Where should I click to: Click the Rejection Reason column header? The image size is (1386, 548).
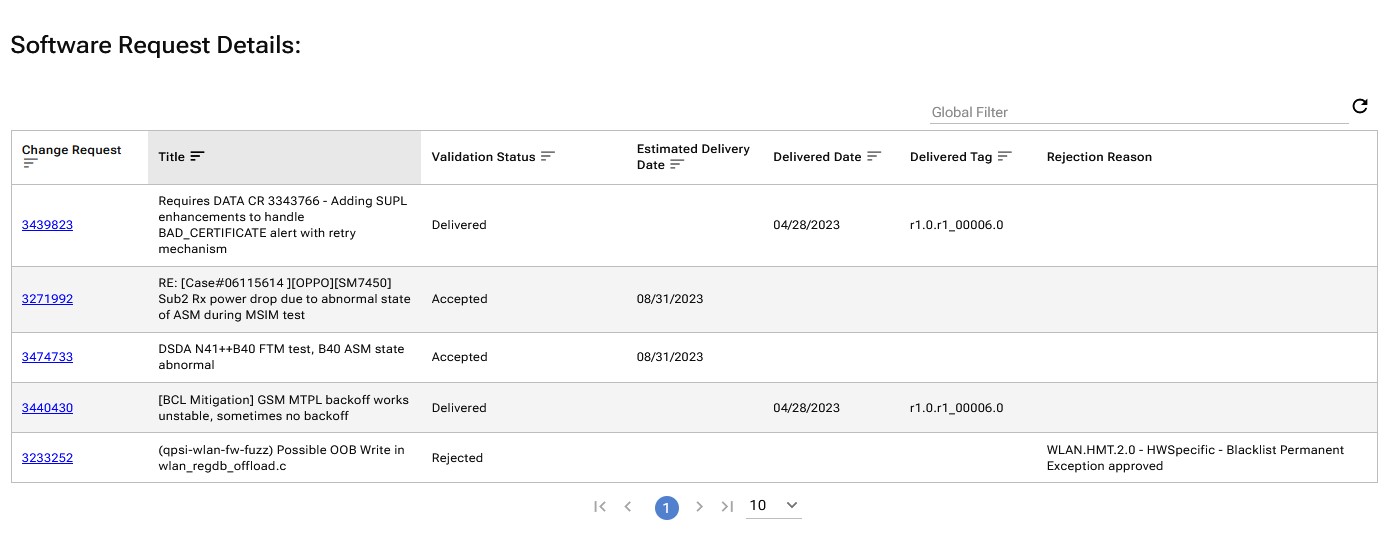click(1099, 157)
